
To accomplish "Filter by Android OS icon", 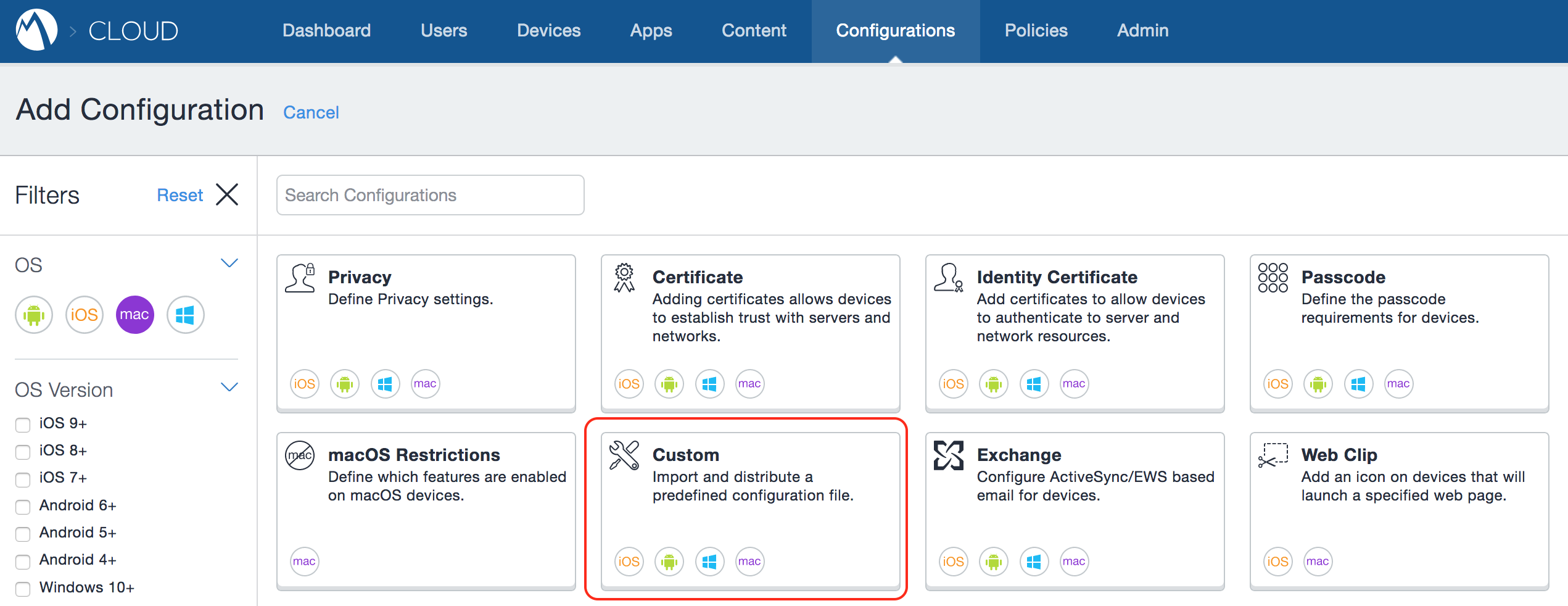I will (x=34, y=315).
